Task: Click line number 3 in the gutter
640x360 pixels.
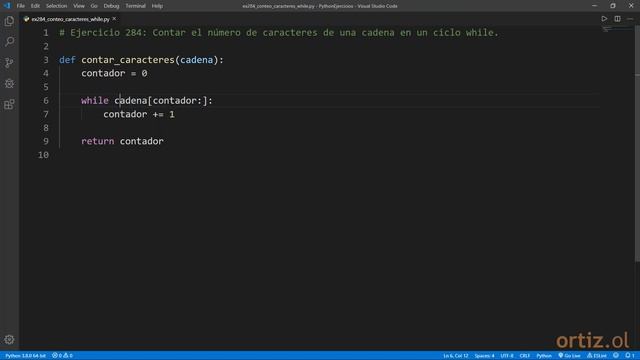Action: (46, 60)
